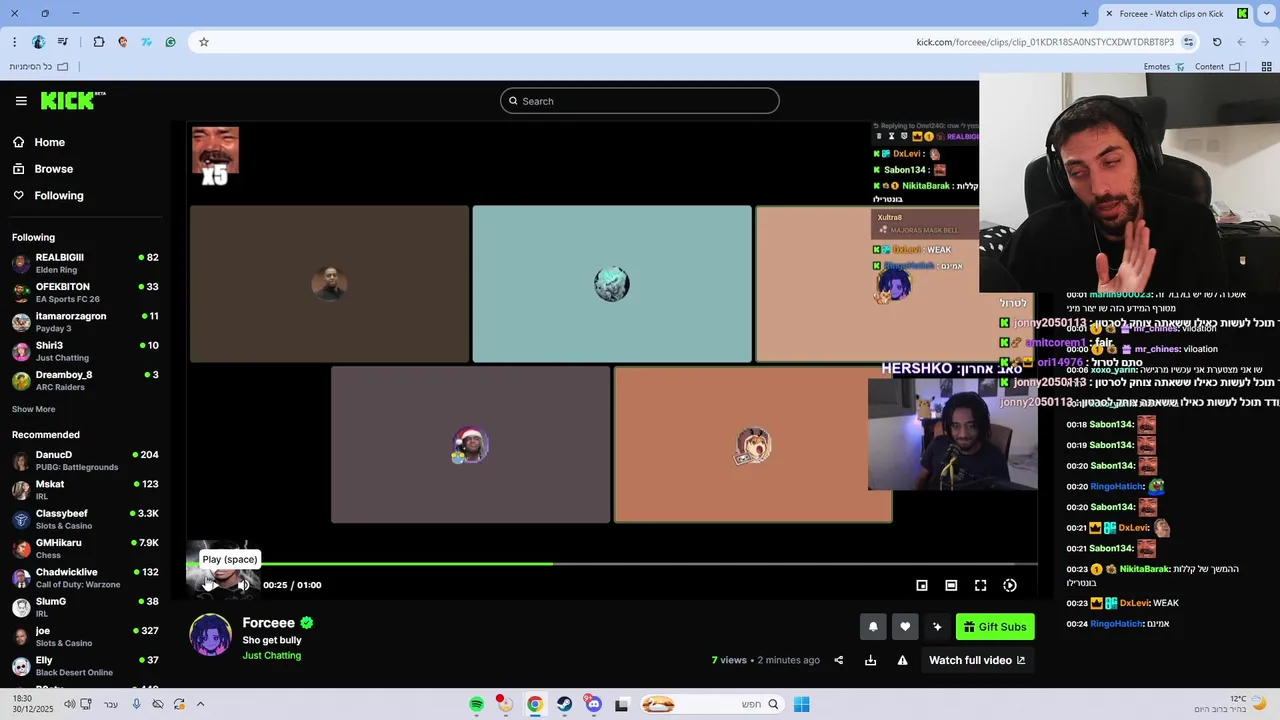Open Dreamboy_8 channel in sidebar
Screen dimensions: 1280x720
point(86,381)
